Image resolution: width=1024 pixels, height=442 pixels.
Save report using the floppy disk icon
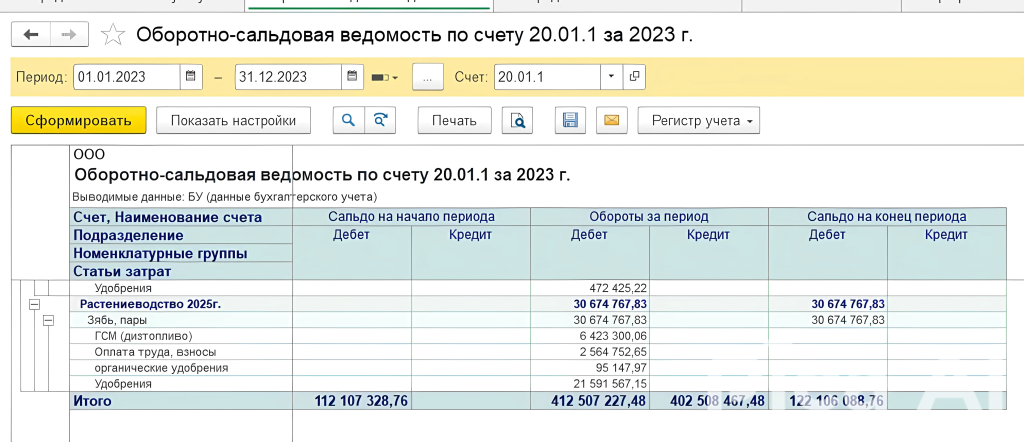coord(570,121)
